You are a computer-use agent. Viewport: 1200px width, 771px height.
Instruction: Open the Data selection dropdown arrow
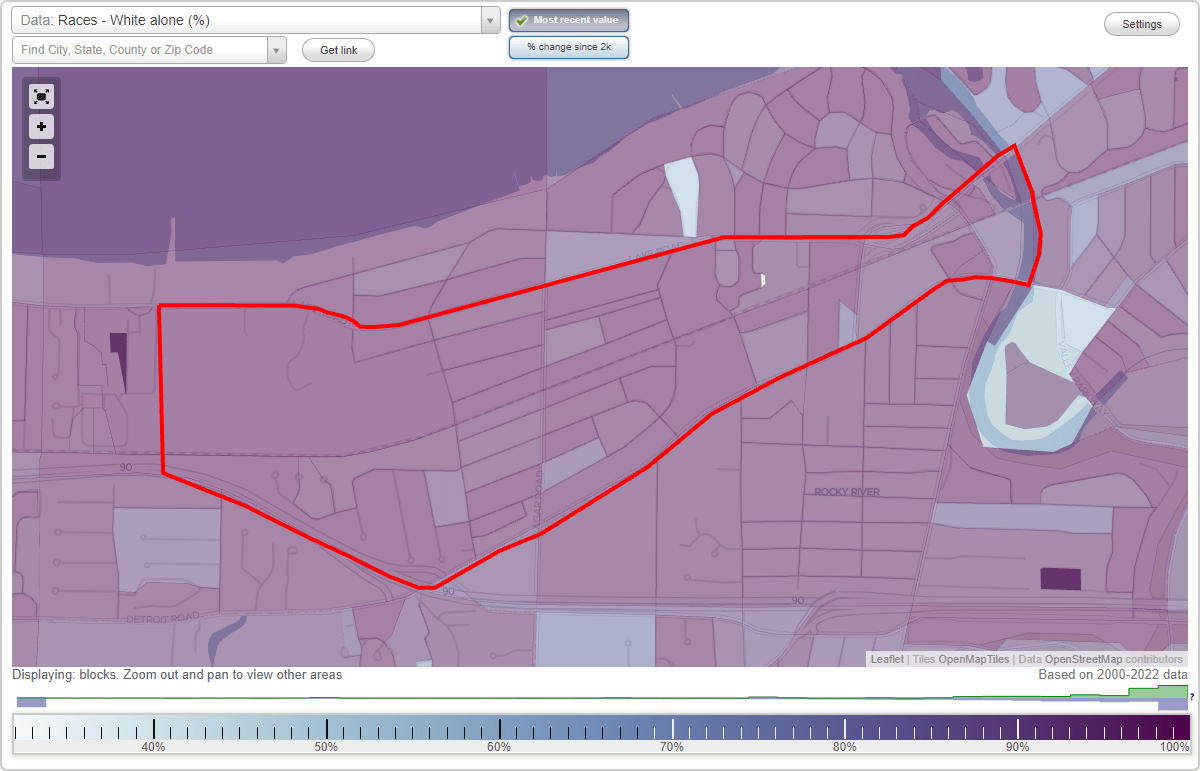tap(490, 20)
